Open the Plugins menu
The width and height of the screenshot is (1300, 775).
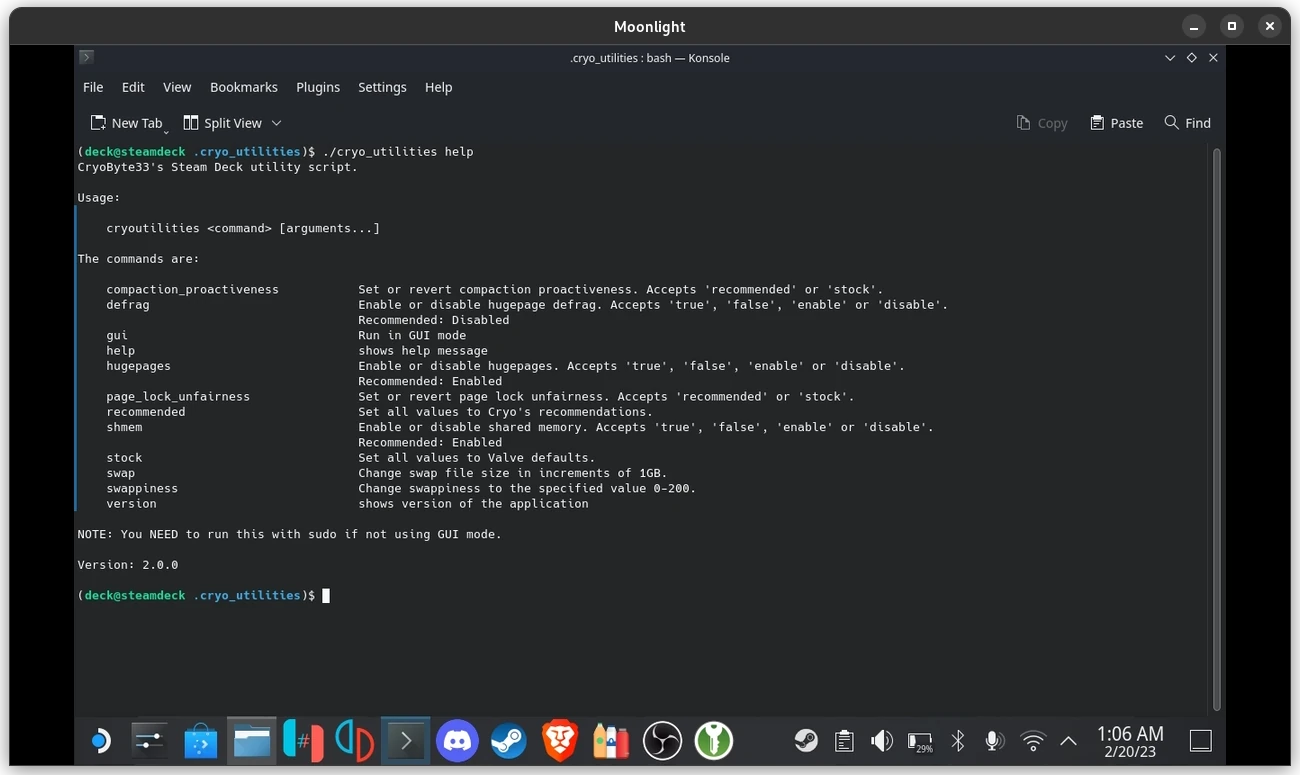click(x=318, y=87)
